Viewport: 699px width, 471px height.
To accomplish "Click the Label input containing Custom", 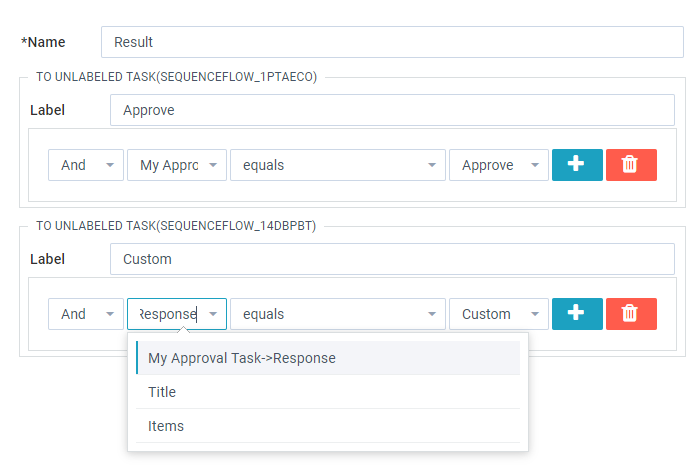I will pos(391,259).
